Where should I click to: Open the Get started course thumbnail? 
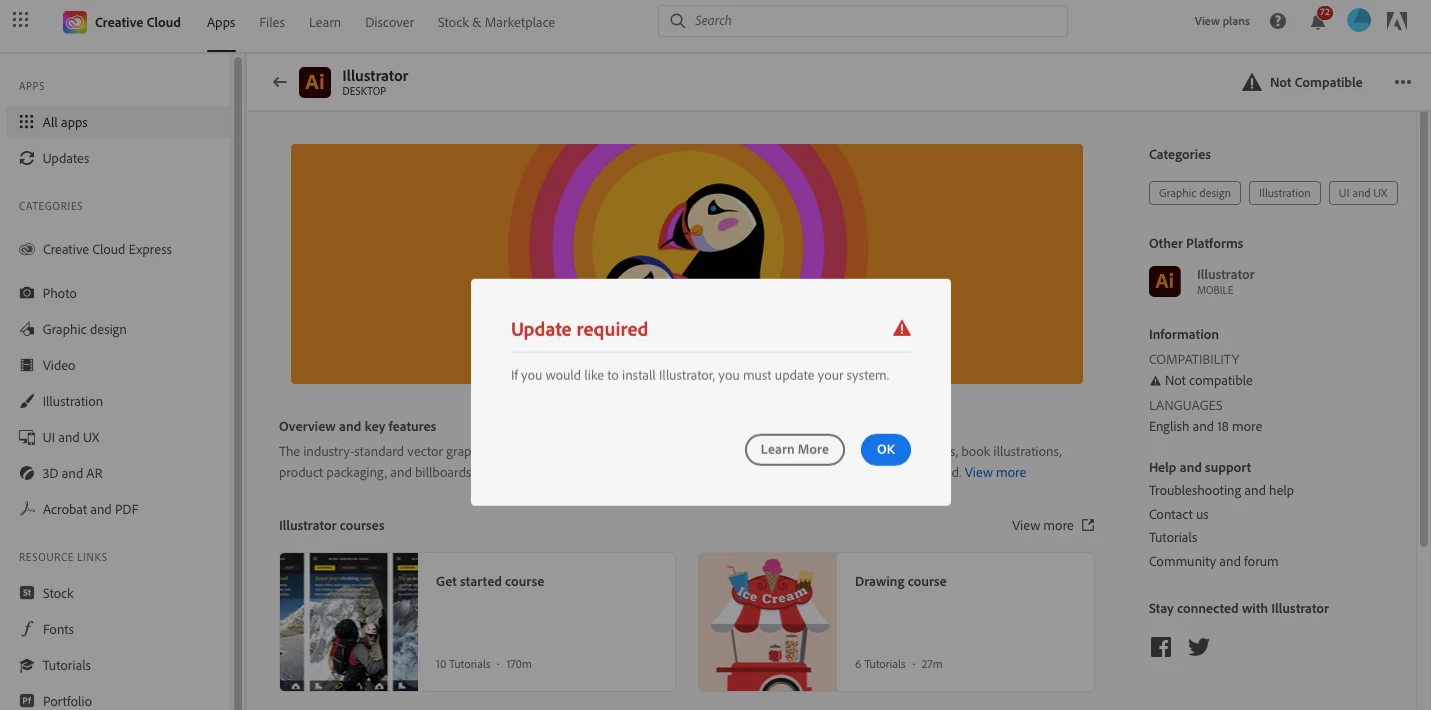coord(349,622)
